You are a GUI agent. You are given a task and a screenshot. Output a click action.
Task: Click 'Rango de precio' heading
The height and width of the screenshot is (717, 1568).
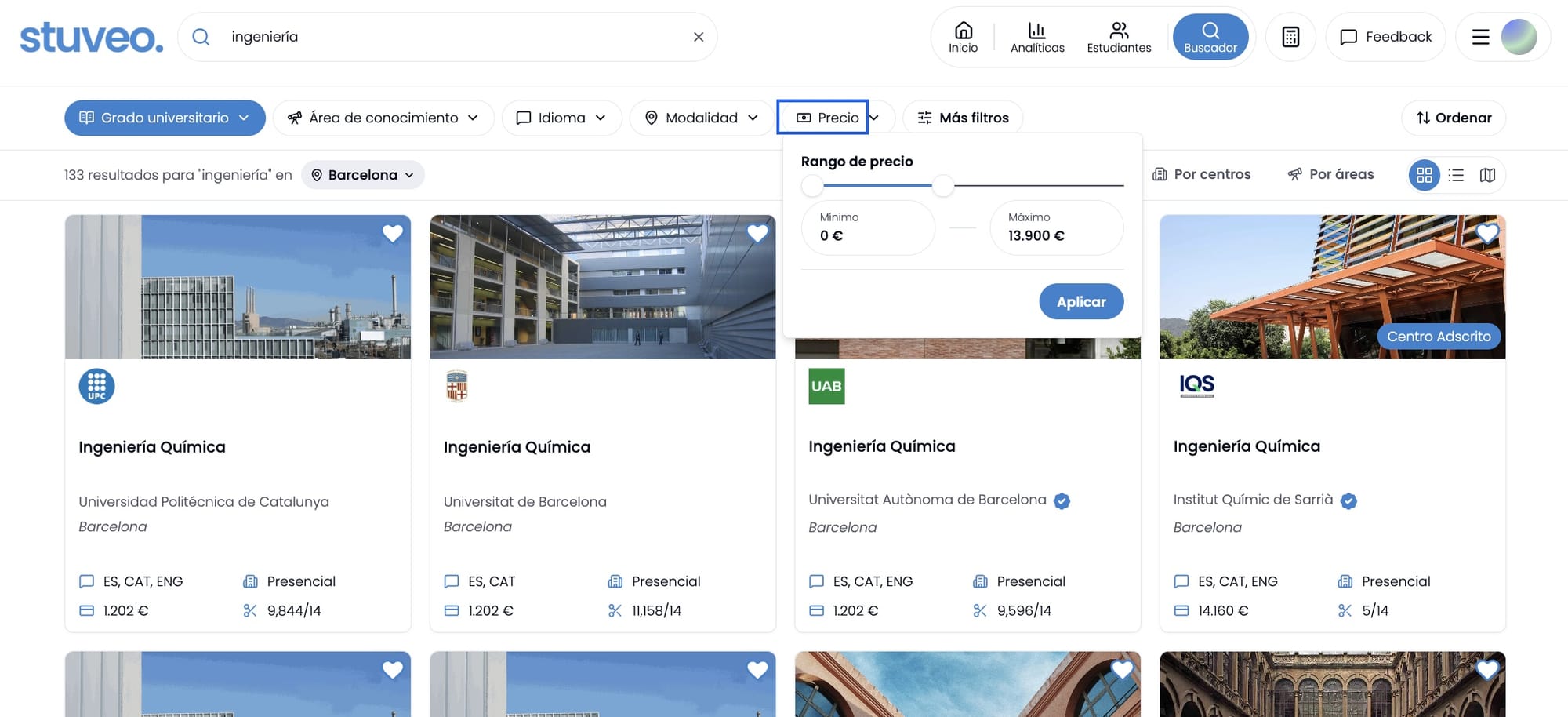(857, 161)
